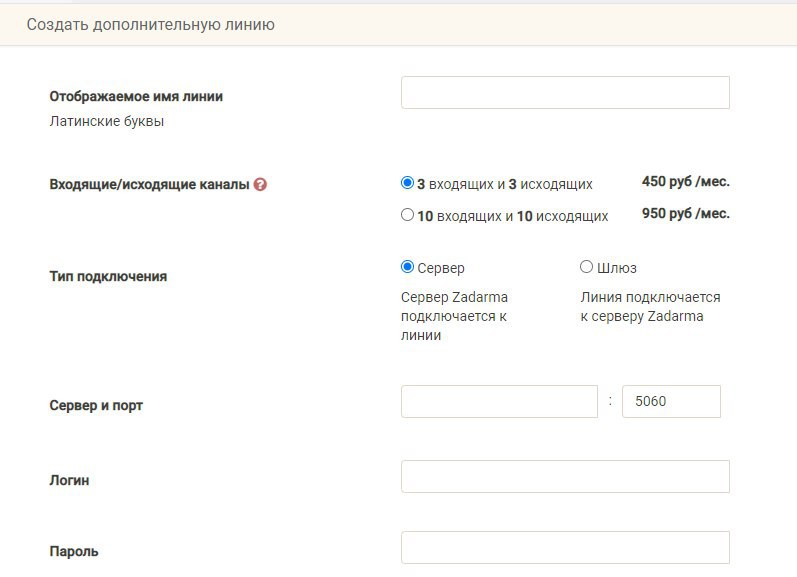Screen dimensions: 797x577
Task: Click the Создать дополнительную линию header
Action: [150, 25]
